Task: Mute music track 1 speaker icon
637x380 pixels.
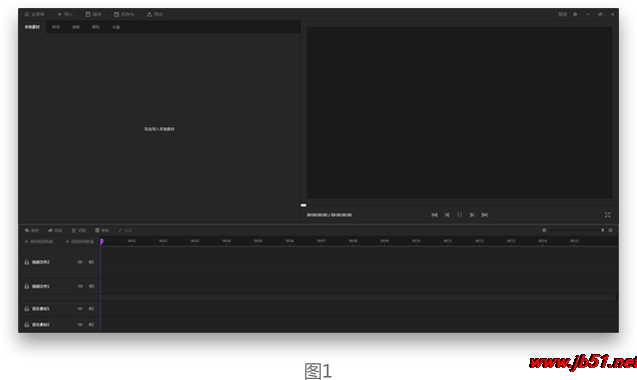Action: pos(91,309)
